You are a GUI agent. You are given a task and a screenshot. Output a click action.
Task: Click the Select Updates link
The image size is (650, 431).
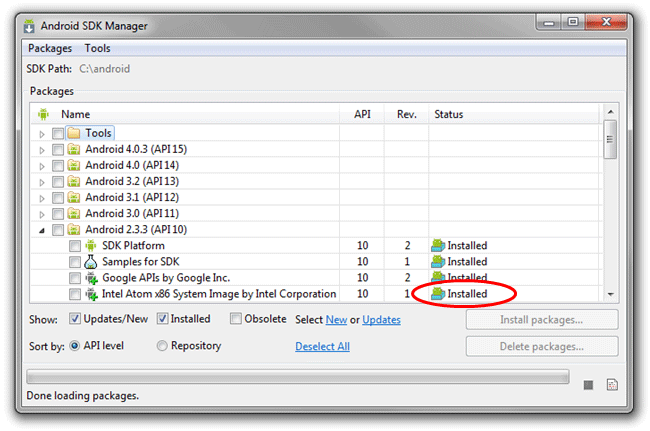381,320
